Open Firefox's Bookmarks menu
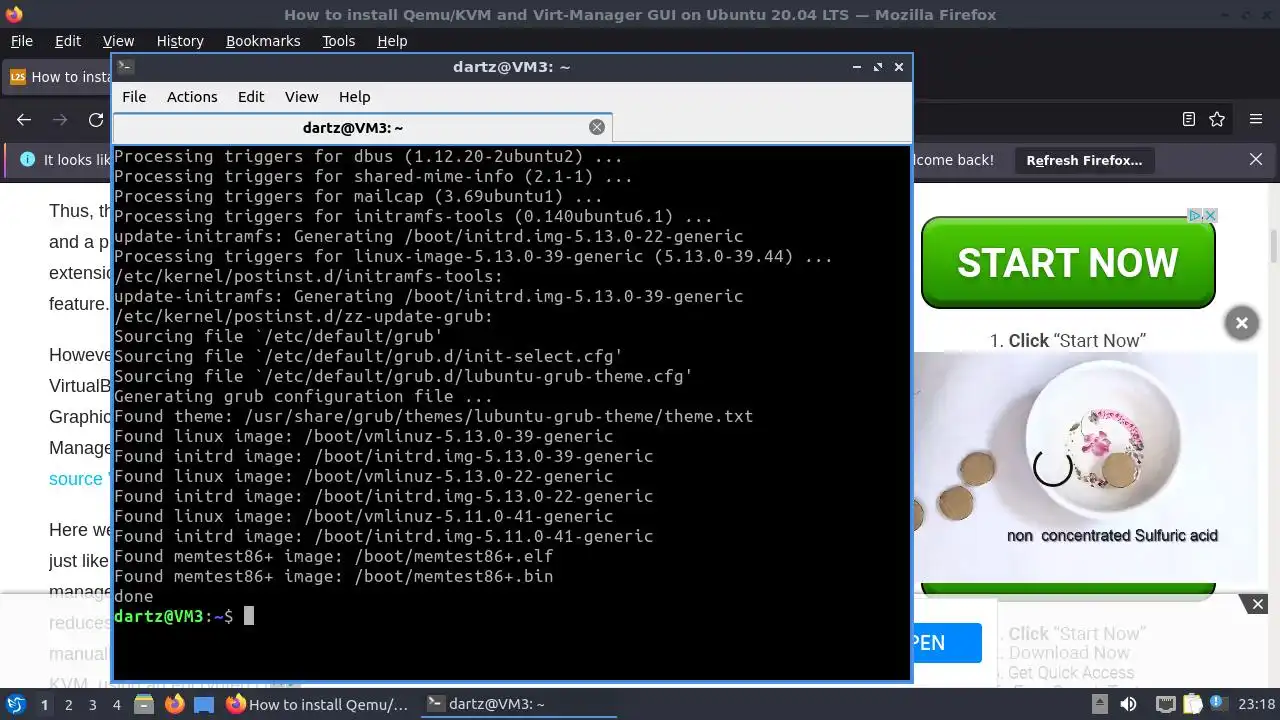 [263, 41]
